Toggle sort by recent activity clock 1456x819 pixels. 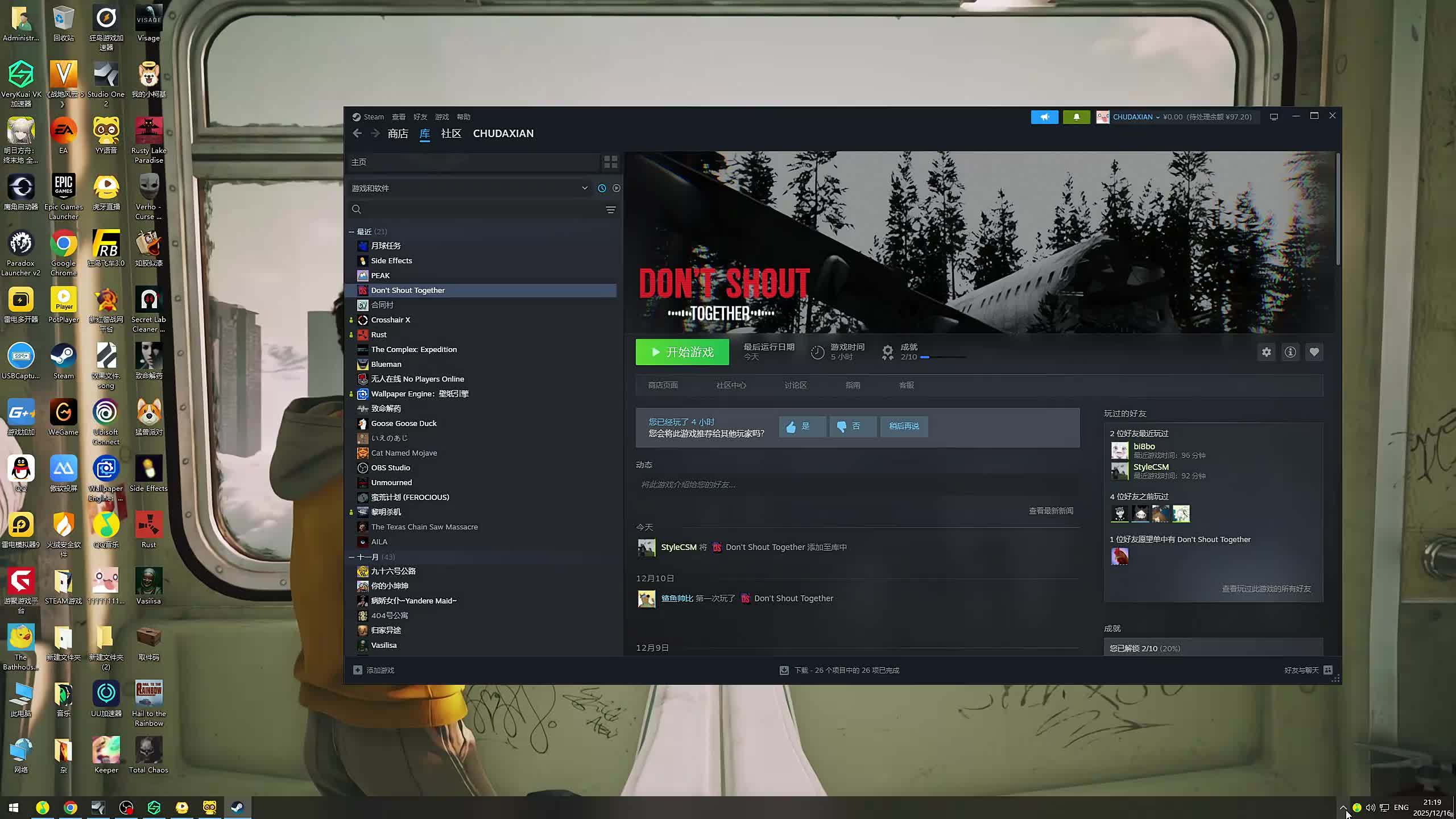coord(602,188)
